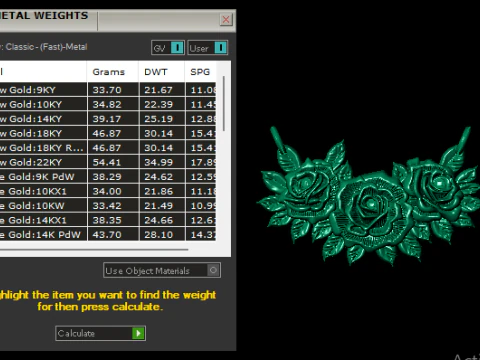Click the 34.82 grams cell

[113, 104]
